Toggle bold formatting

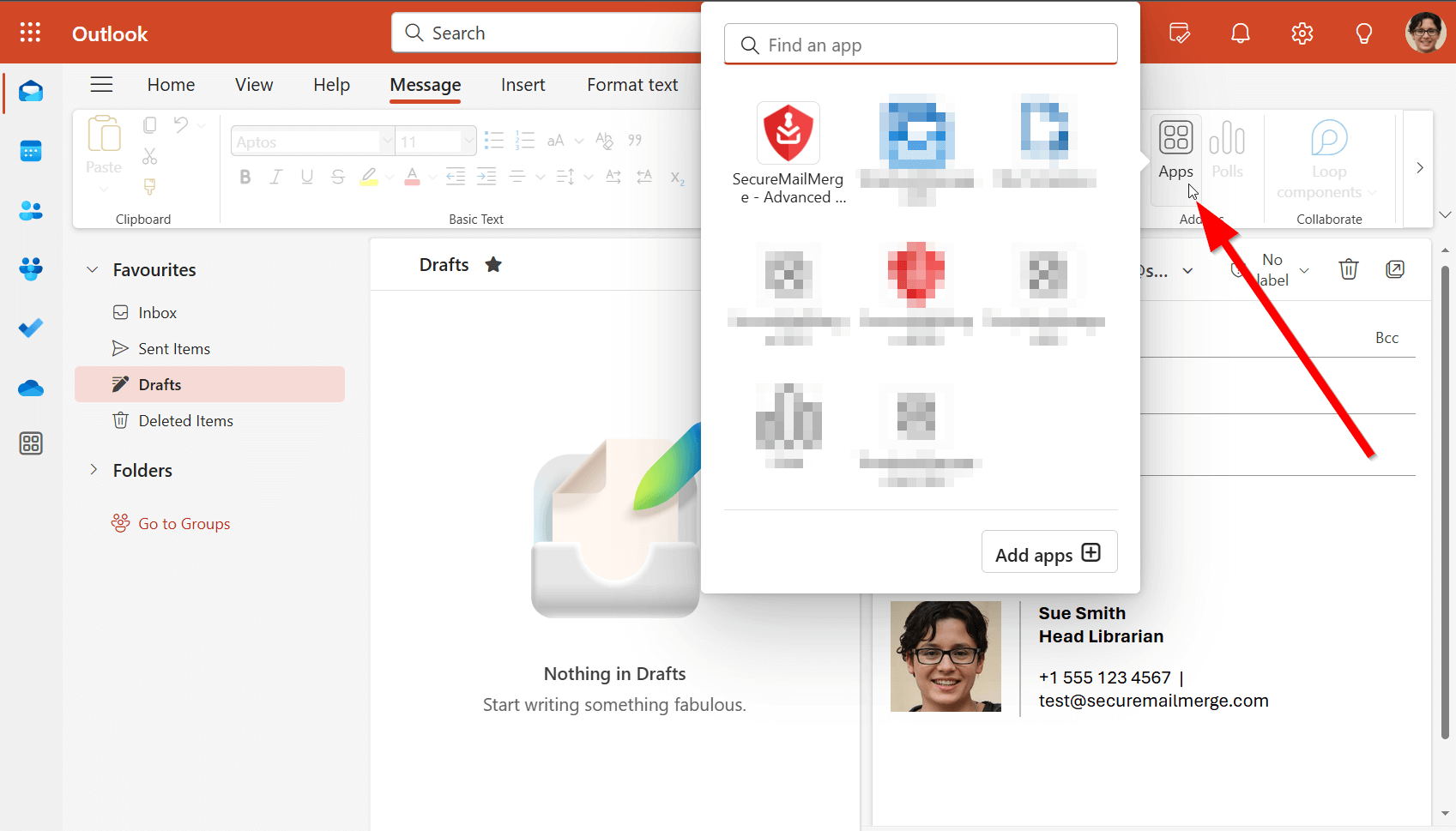pos(245,177)
